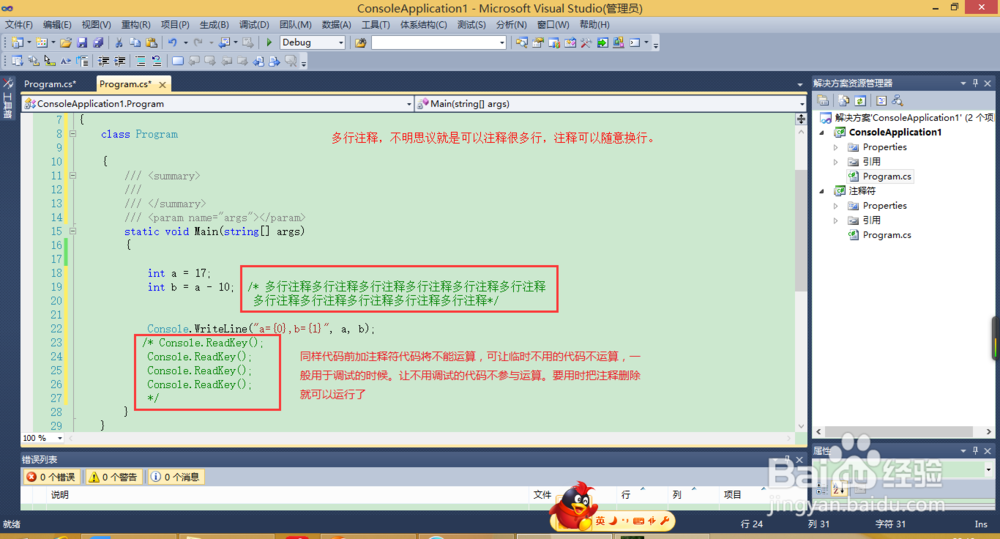Open the 窗口(W) menu
Screen dimensions: 1000x539
click(x=553, y=24)
